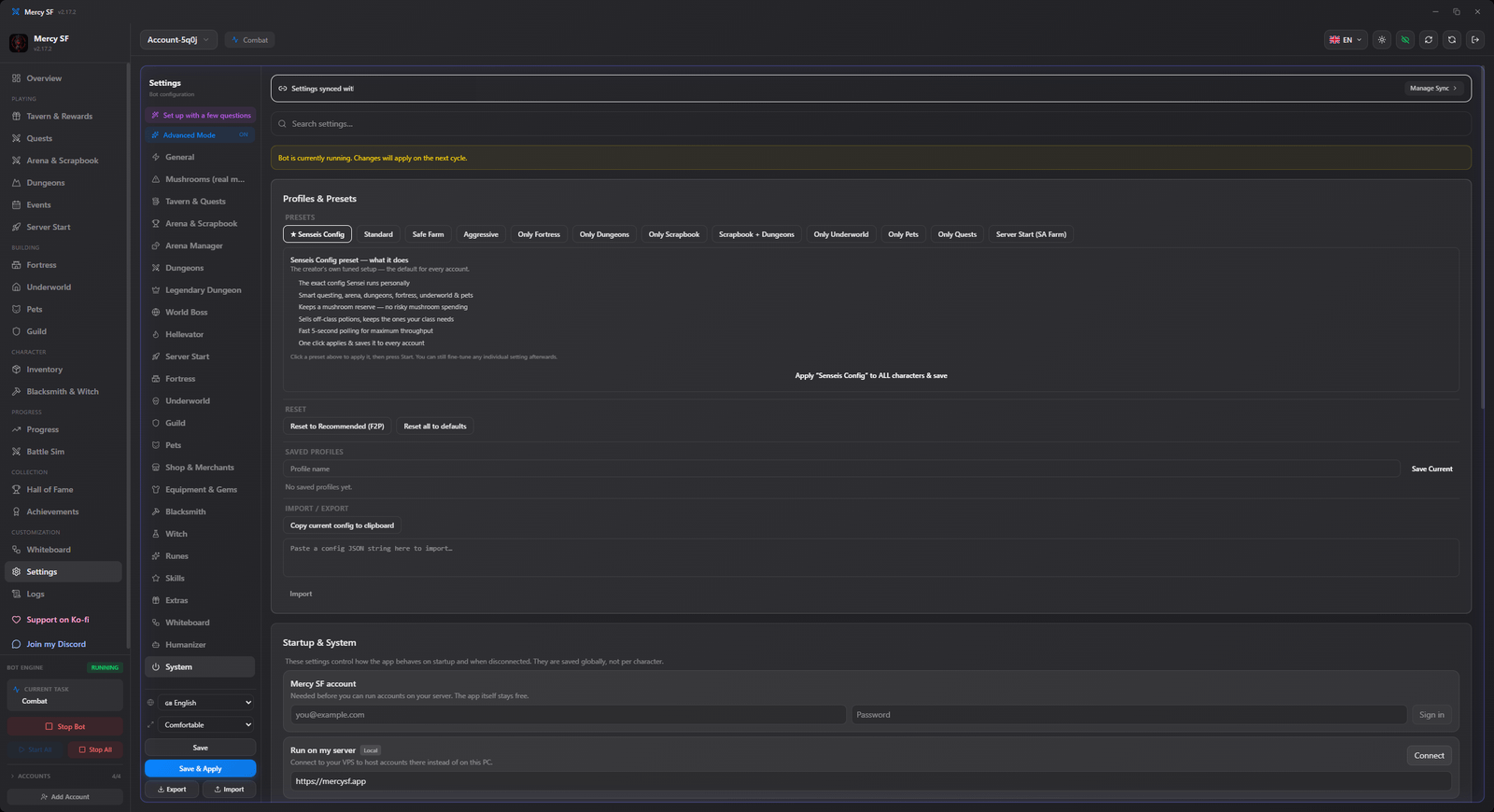Click the Progress trend-line icon
The height and width of the screenshot is (812, 1494).
point(16,429)
